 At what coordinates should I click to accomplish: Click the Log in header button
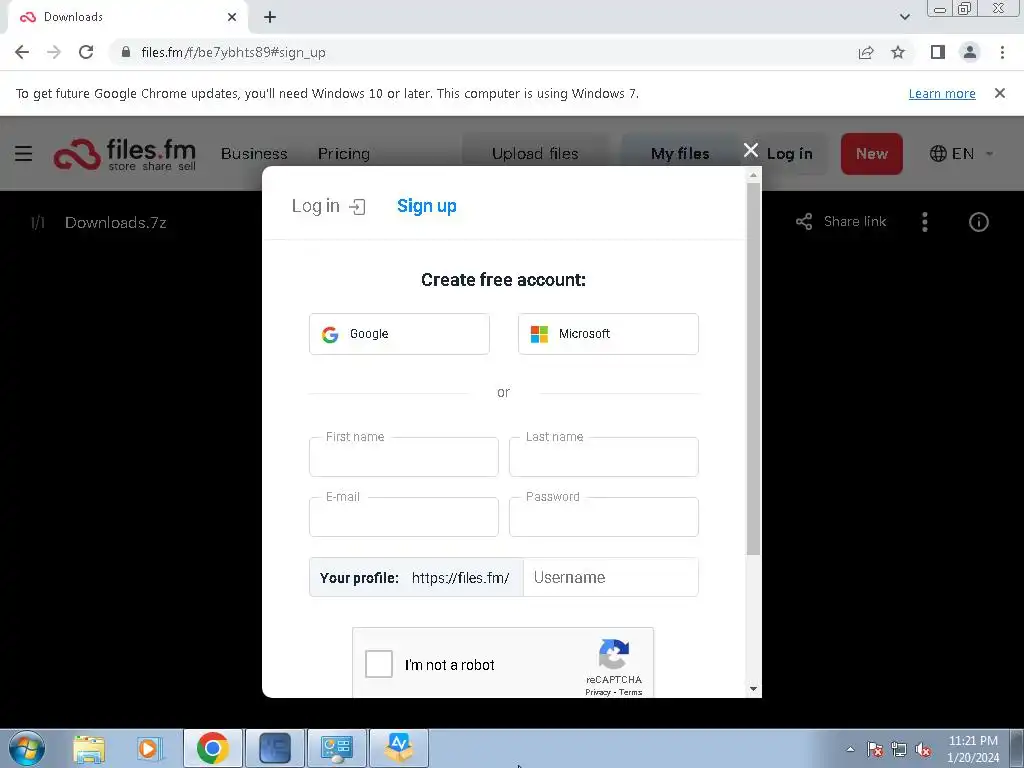pyautogui.click(x=790, y=154)
